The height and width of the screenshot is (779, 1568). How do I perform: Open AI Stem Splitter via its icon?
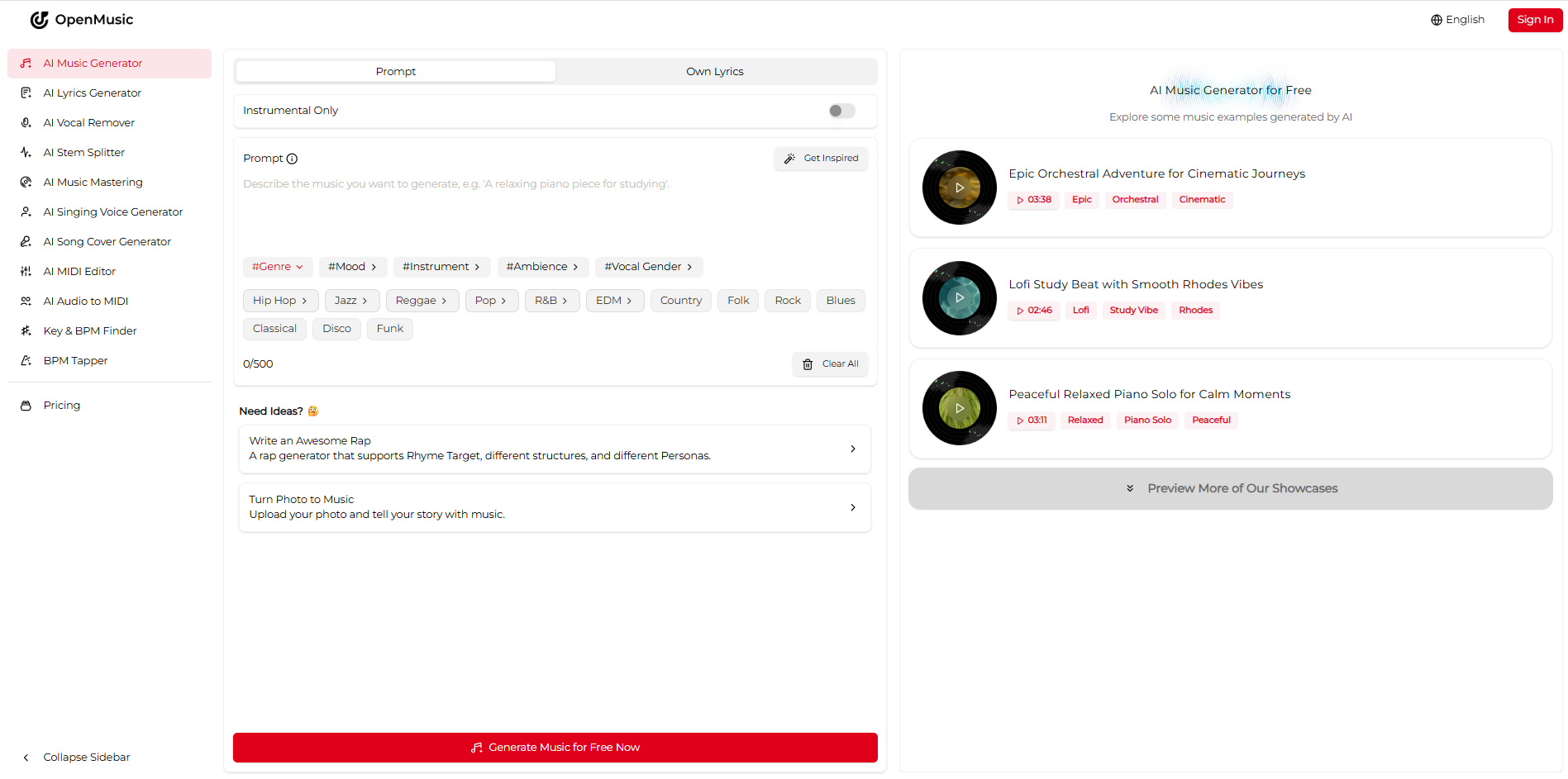pos(26,152)
